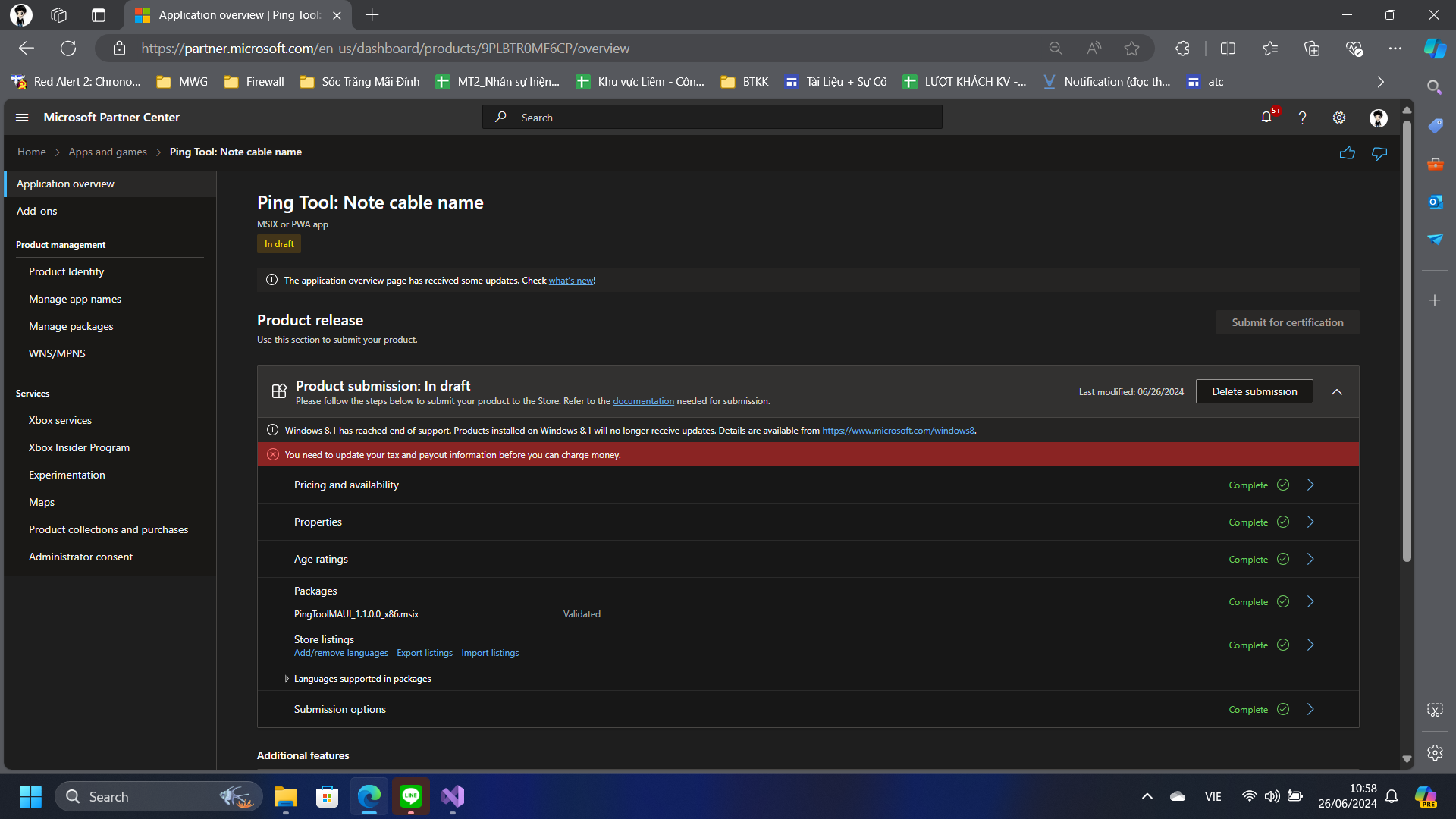Open Properties row chevron
The height and width of the screenshot is (819, 1456).
(x=1310, y=522)
